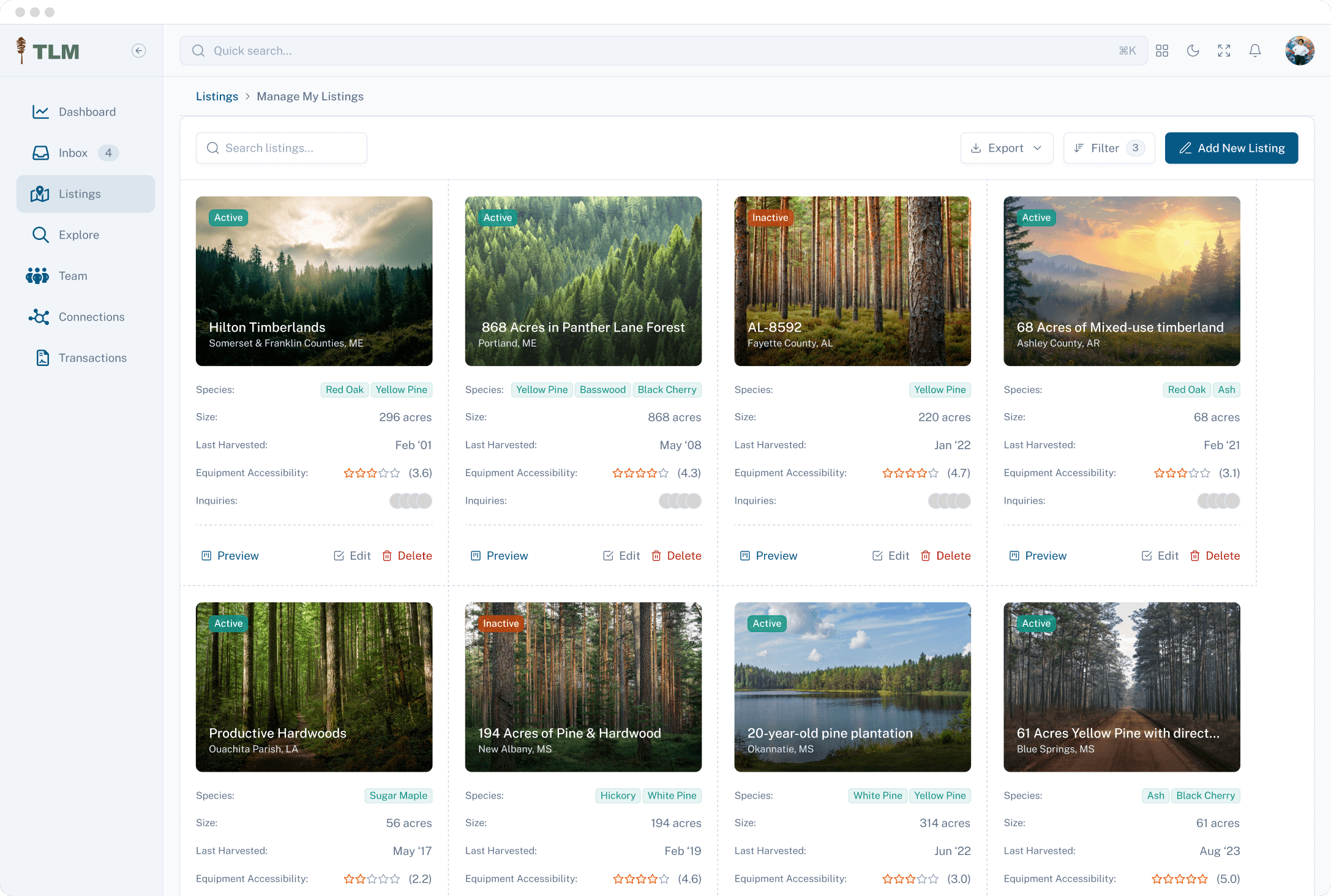The image size is (1331, 896).
Task: Enter fullscreen via expand icon
Action: coord(1224,51)
